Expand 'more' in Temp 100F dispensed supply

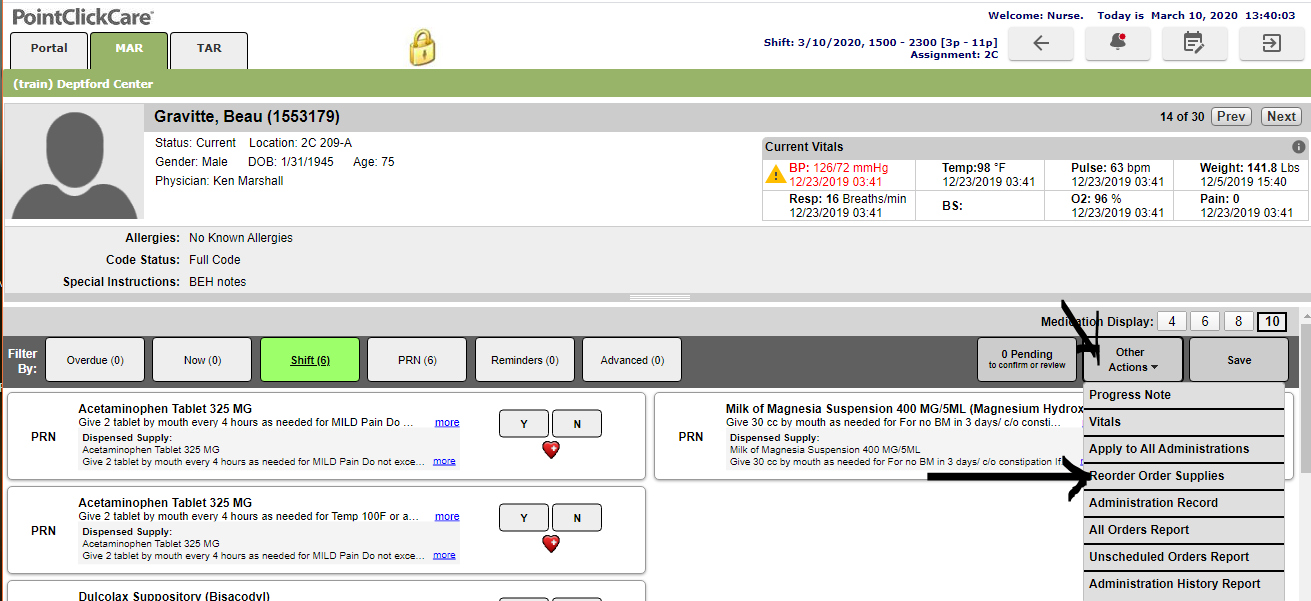[x=444, y=555]
